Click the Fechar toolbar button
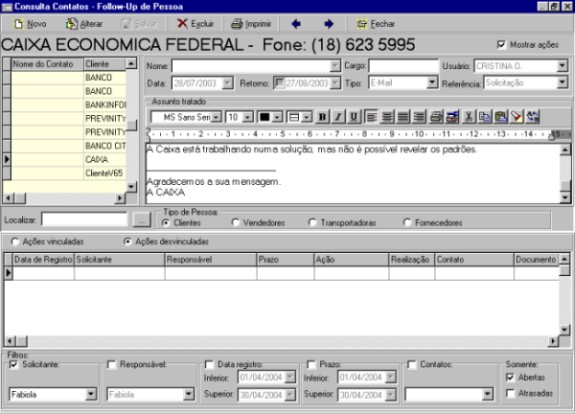This screenshot has width=575, height=414. point(376,24)
